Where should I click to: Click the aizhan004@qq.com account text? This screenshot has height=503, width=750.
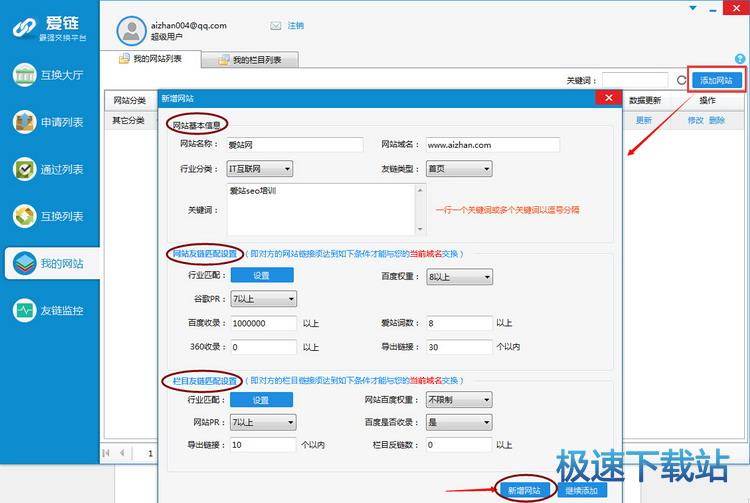click(x=189, y=26)
